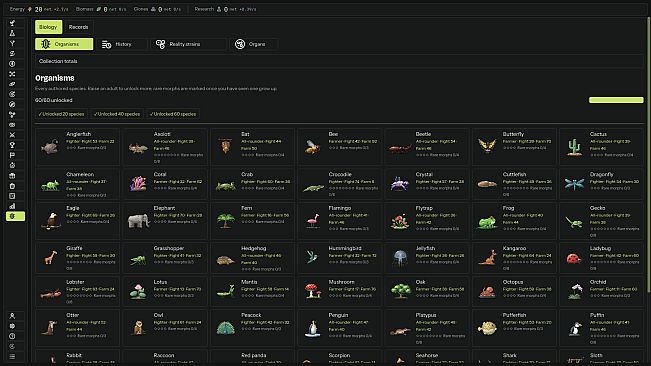Screen dimensions: 651x366
Task: Click the unlocked species progress bar
Action: [616, 100]
